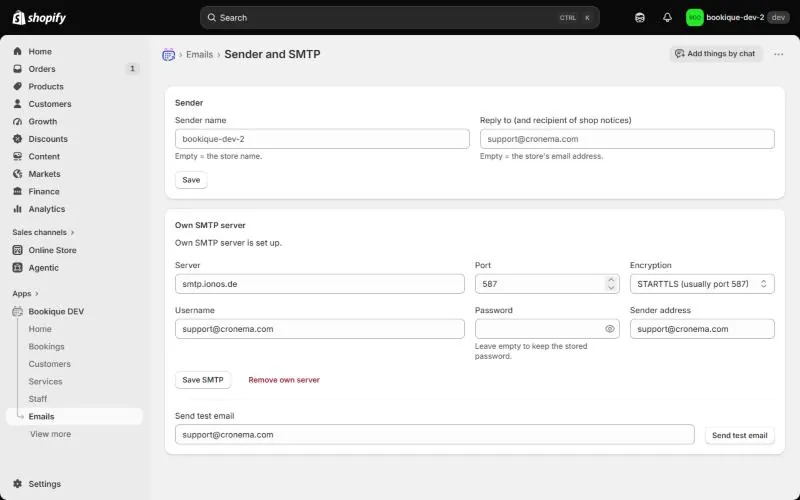Open Home under Bookique DEV
The width and height of the screenshot is (800, 500).
pos(40,329)
